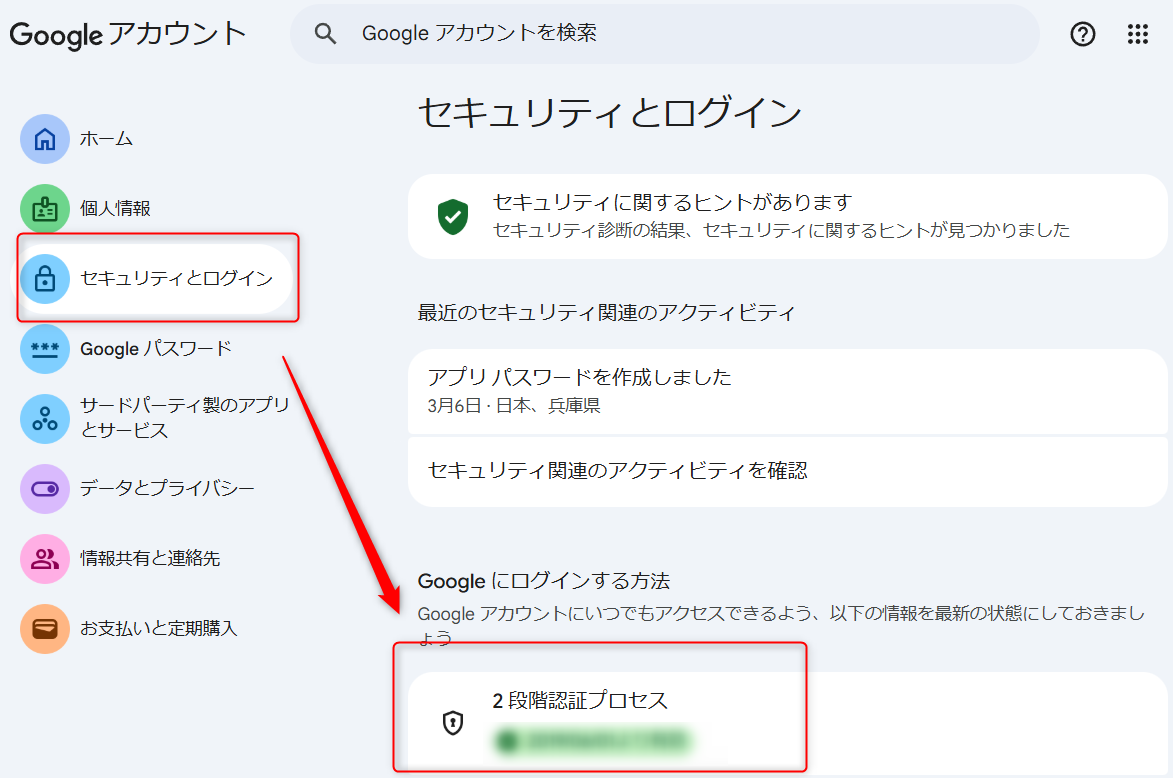This screenshot has width=1173, height=778.
Task: Click the green security shield icon
Action: point(453,216)
